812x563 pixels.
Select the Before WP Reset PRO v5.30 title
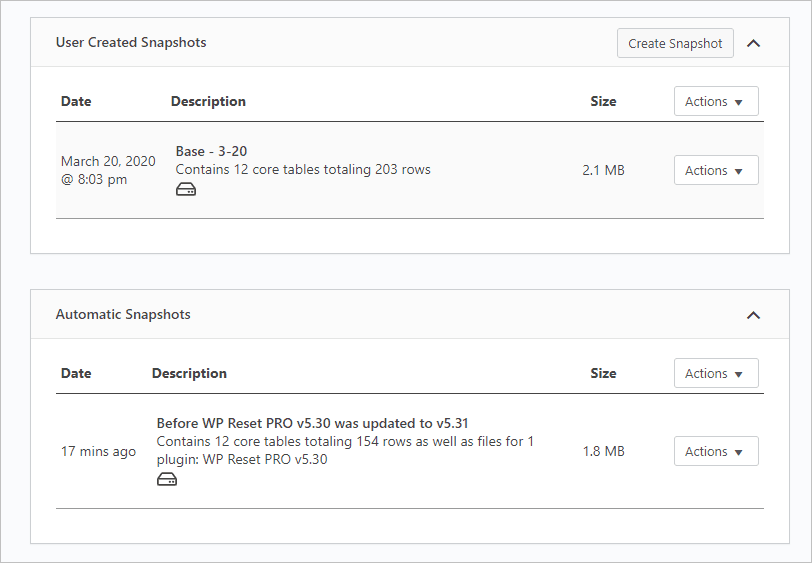click(x=313, y=424)
